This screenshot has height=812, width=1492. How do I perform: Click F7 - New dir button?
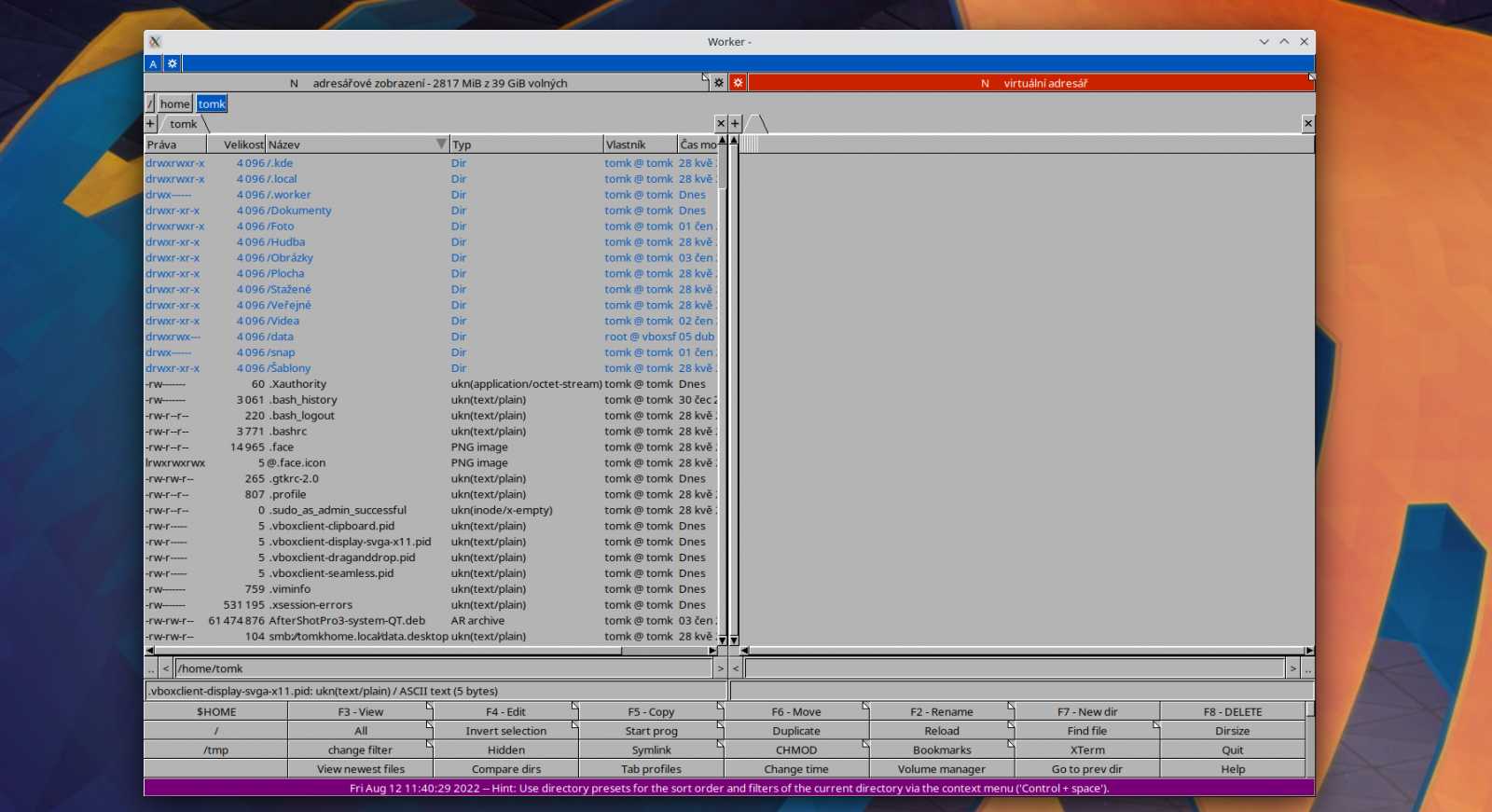(x=1087, y=711)
